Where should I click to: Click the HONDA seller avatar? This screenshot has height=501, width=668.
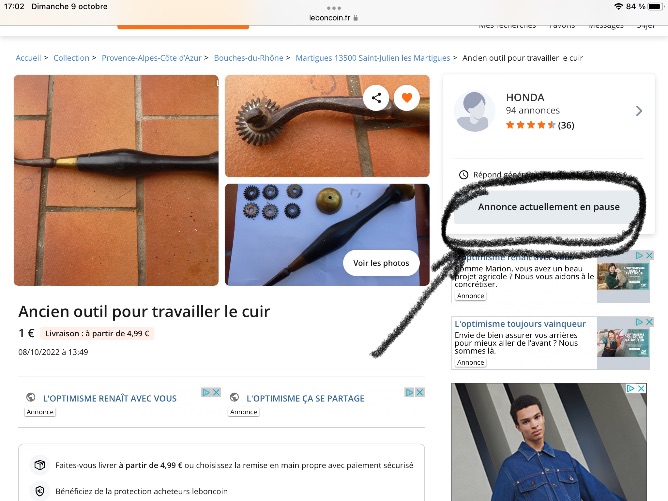(x=474, y=111)
